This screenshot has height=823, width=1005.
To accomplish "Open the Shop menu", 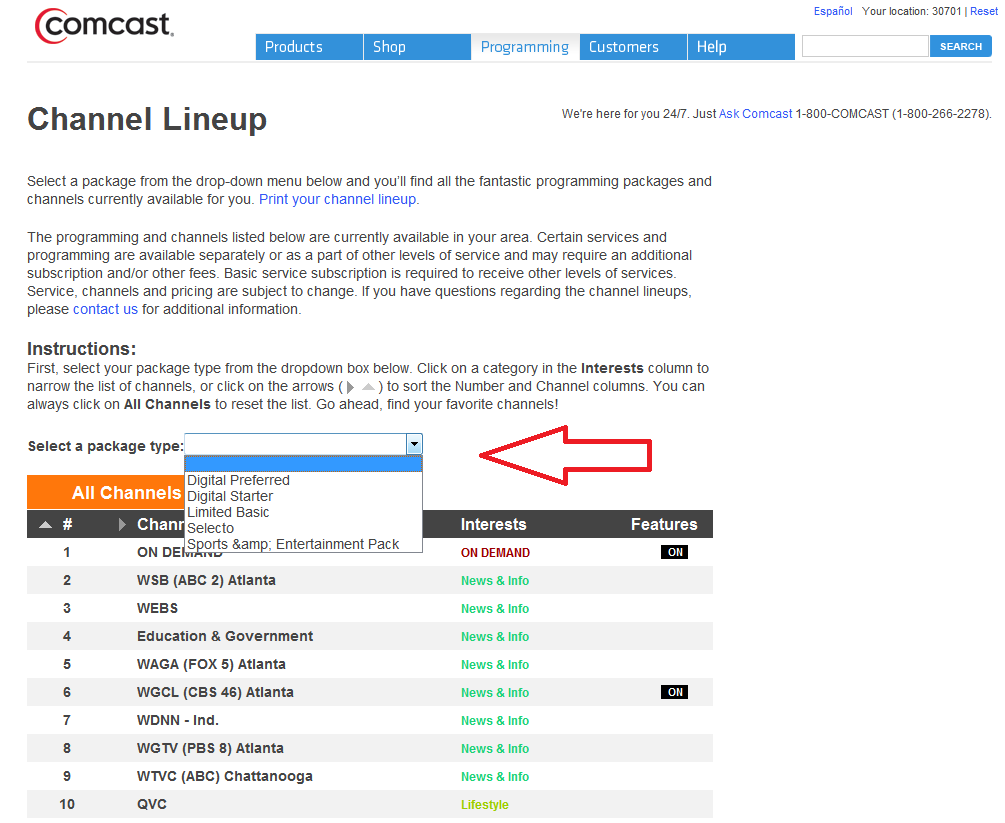I will coord(417,47).
